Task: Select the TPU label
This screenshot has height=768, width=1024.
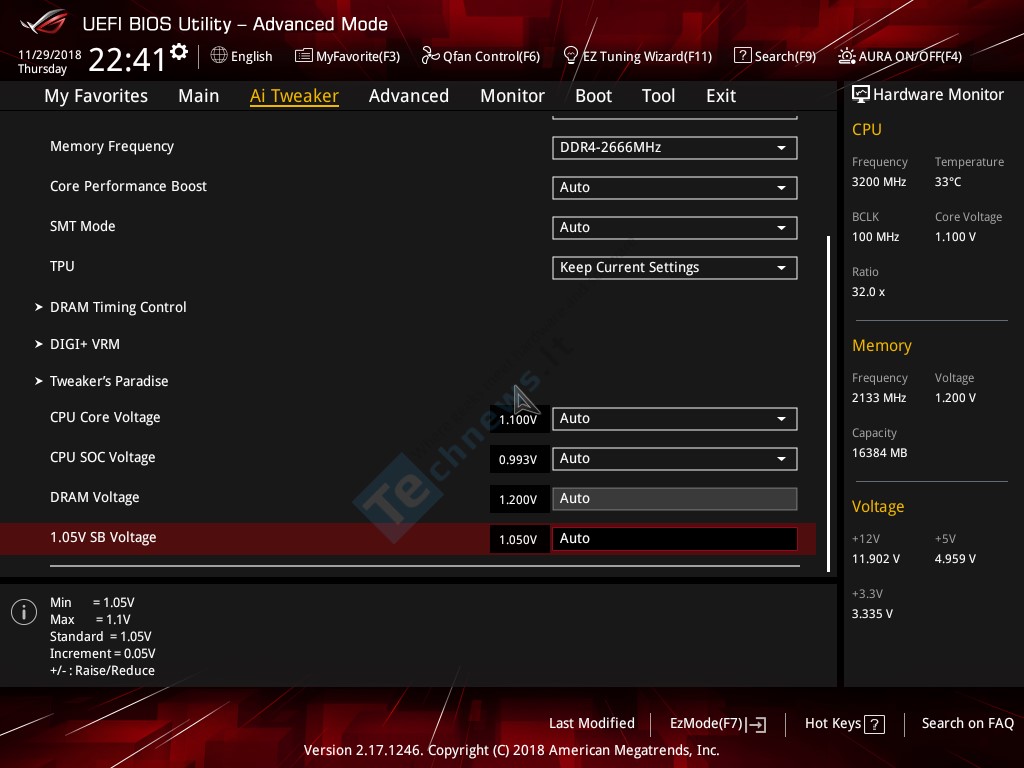Action: tap(62, 266)
